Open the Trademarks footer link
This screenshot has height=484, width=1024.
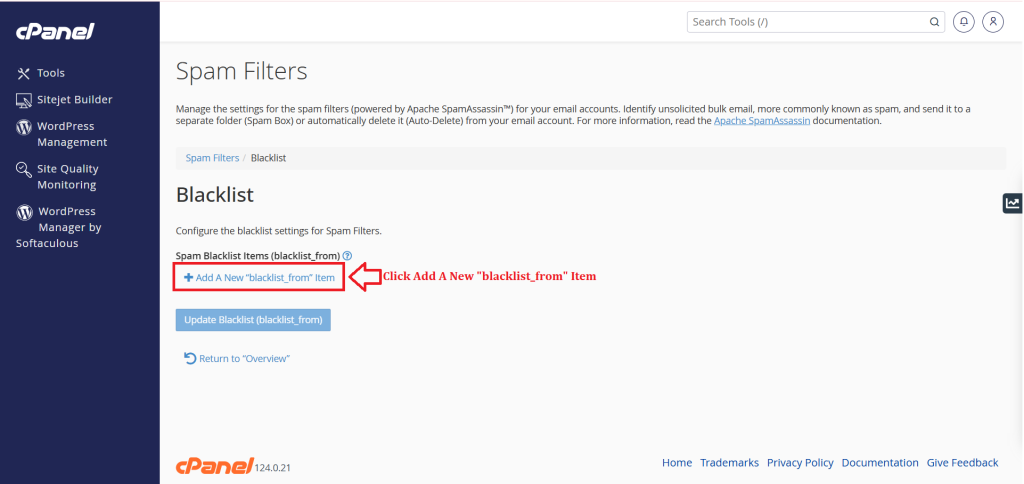click(x=729, y=462)
